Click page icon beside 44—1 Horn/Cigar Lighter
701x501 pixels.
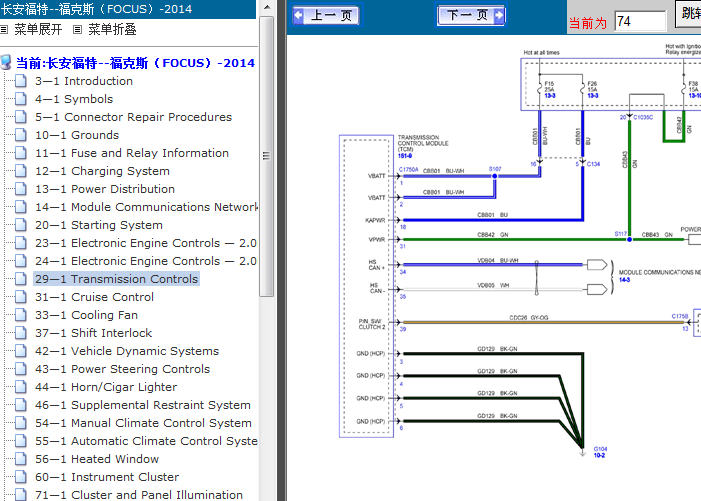21,387
